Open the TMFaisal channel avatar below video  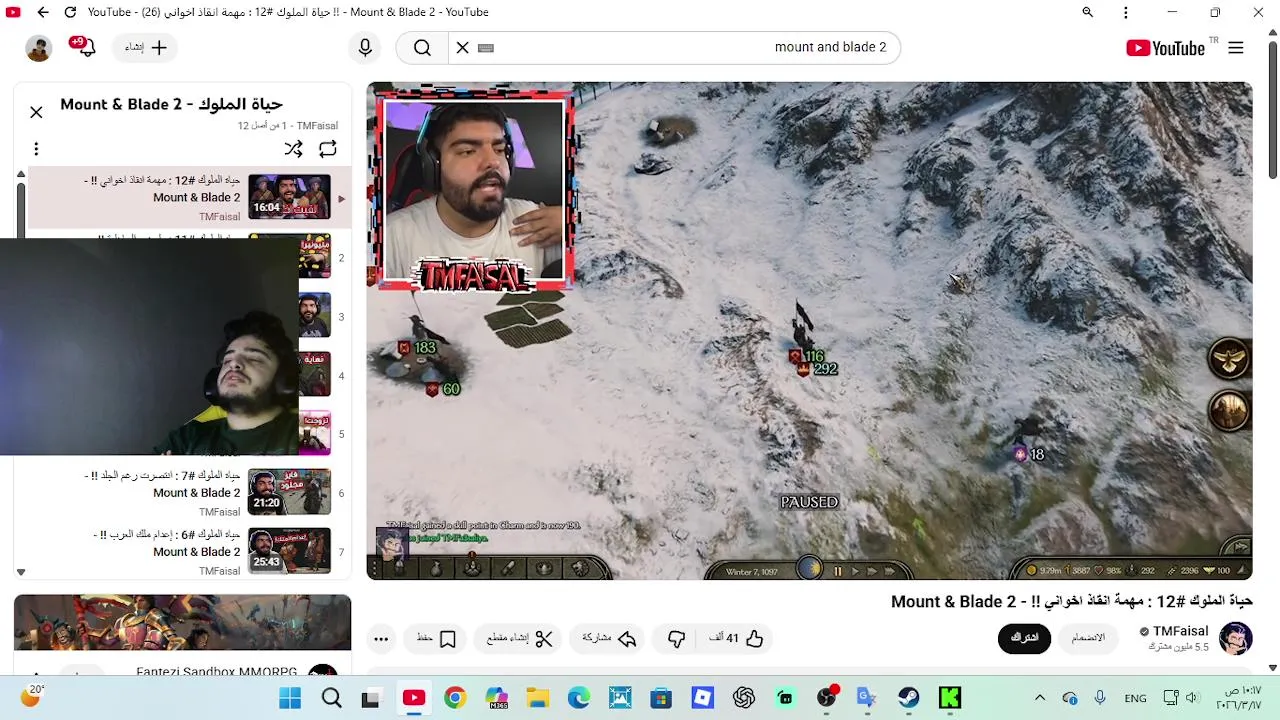click(1236, 638)
